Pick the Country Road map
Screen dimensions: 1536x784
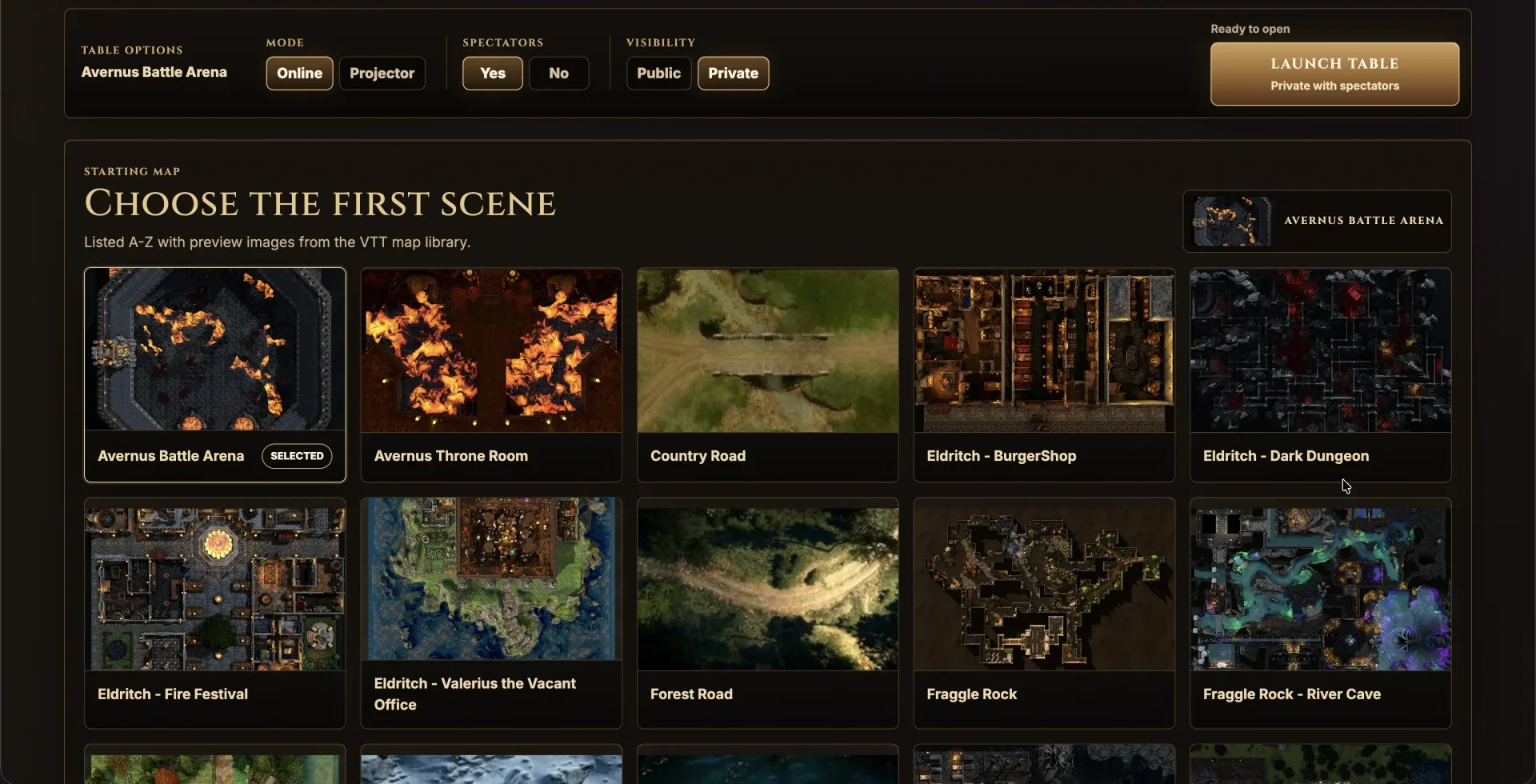[x=768, y=374]
